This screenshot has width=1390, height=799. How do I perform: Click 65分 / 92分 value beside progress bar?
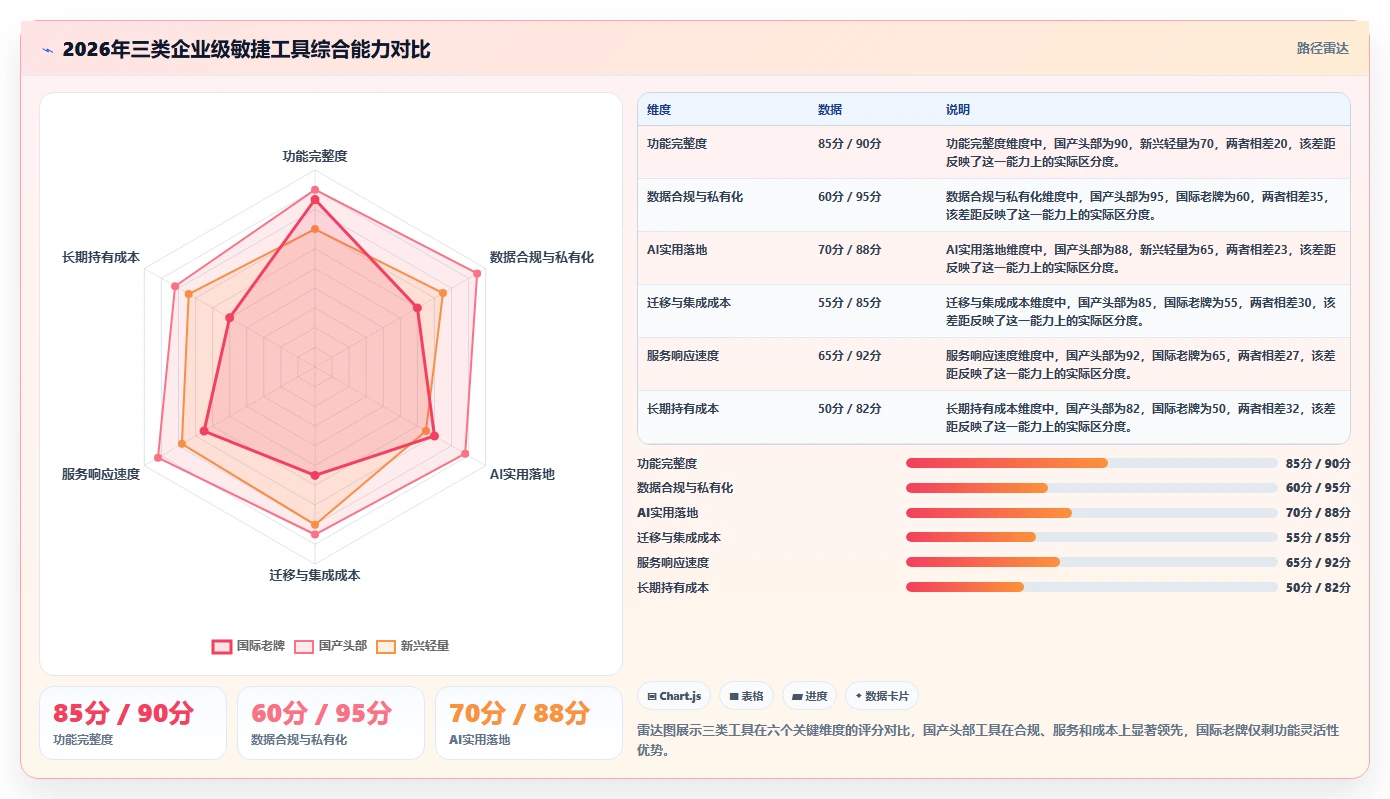point(1318,563)
